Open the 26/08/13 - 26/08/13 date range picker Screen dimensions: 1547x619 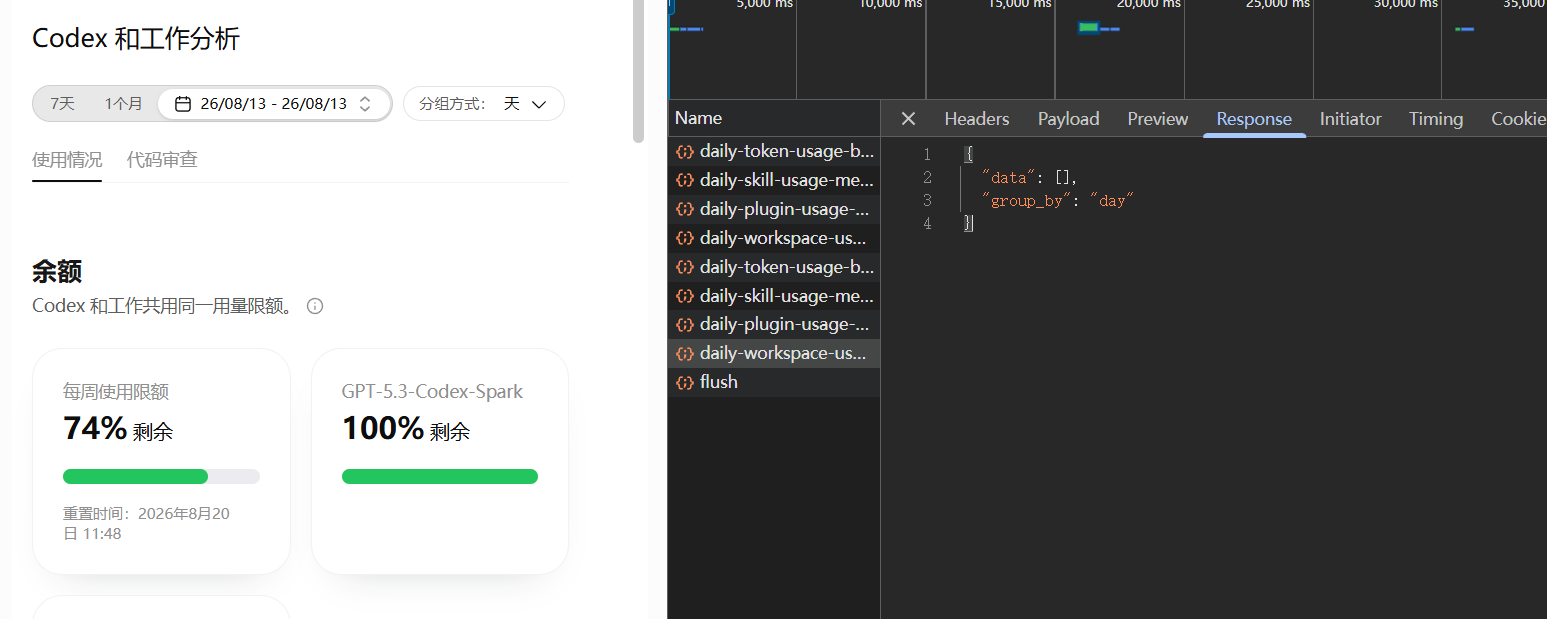[x=274, y=103]
